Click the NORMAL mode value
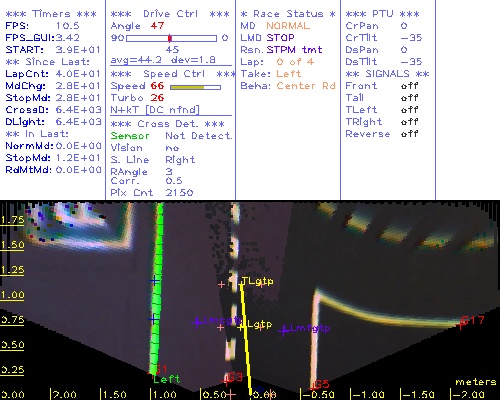Screen dimensions: 500x400 tap(288, 26)
